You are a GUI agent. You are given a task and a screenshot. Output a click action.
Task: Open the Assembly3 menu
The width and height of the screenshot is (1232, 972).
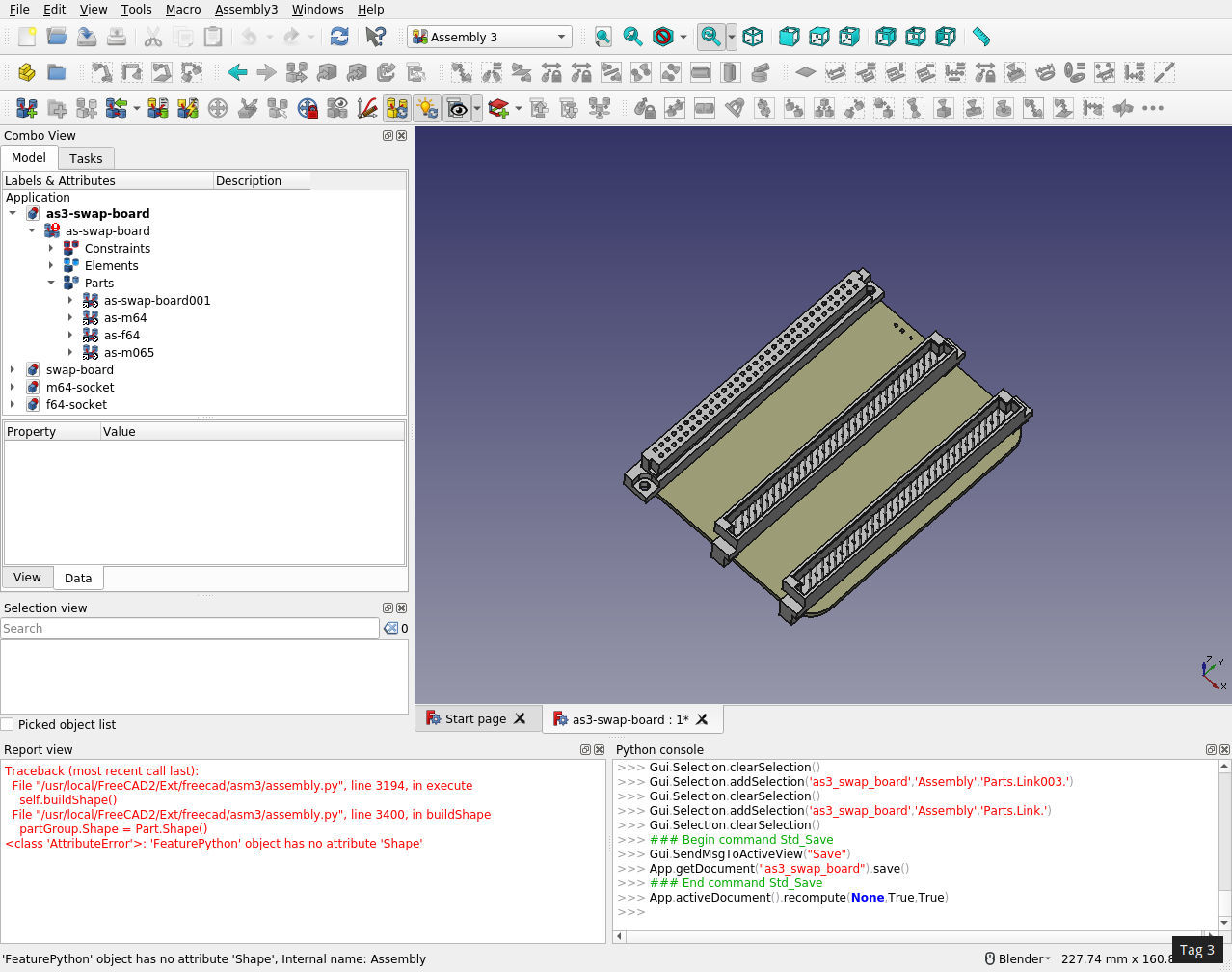(246, 9)
